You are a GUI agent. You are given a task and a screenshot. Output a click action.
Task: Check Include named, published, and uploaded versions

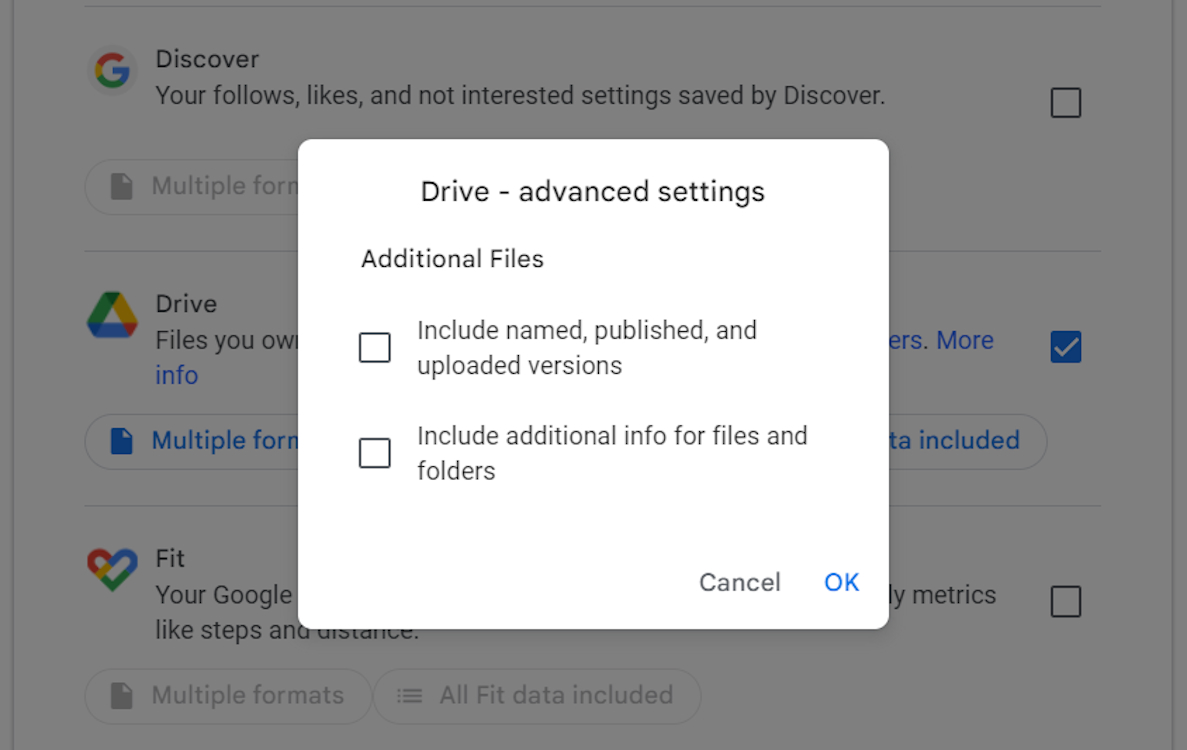374,347
